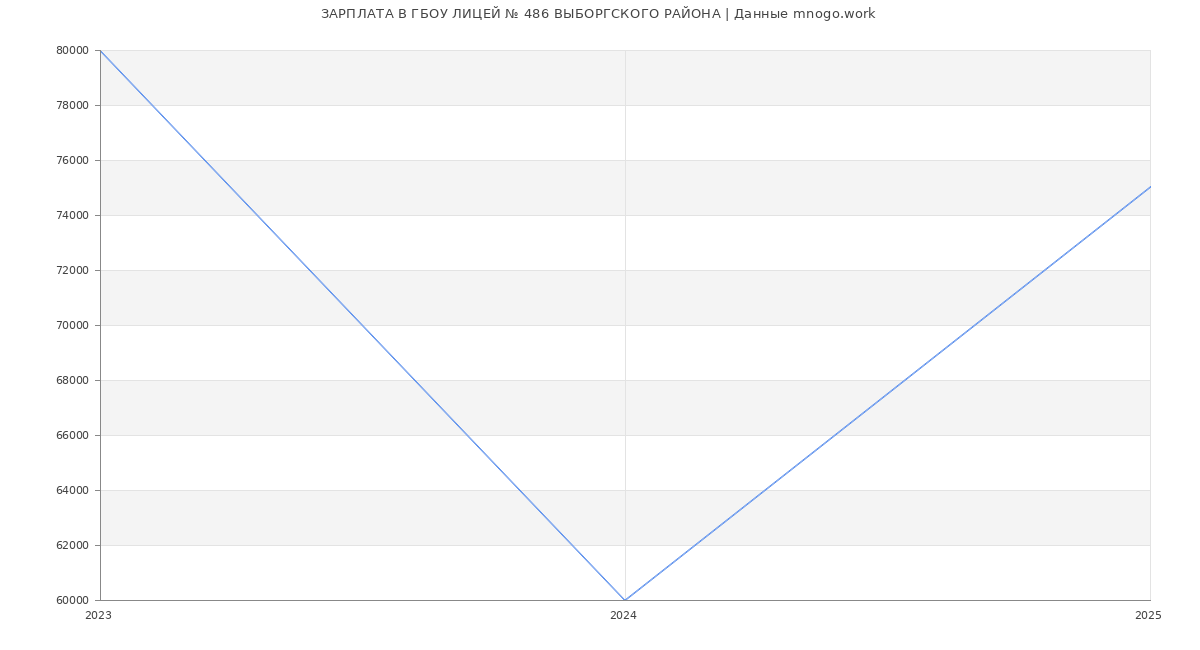This screenshot has height=650, width=1200.
Task: Select the 2023 x-axis label
Action: click(x=98, y=616)
